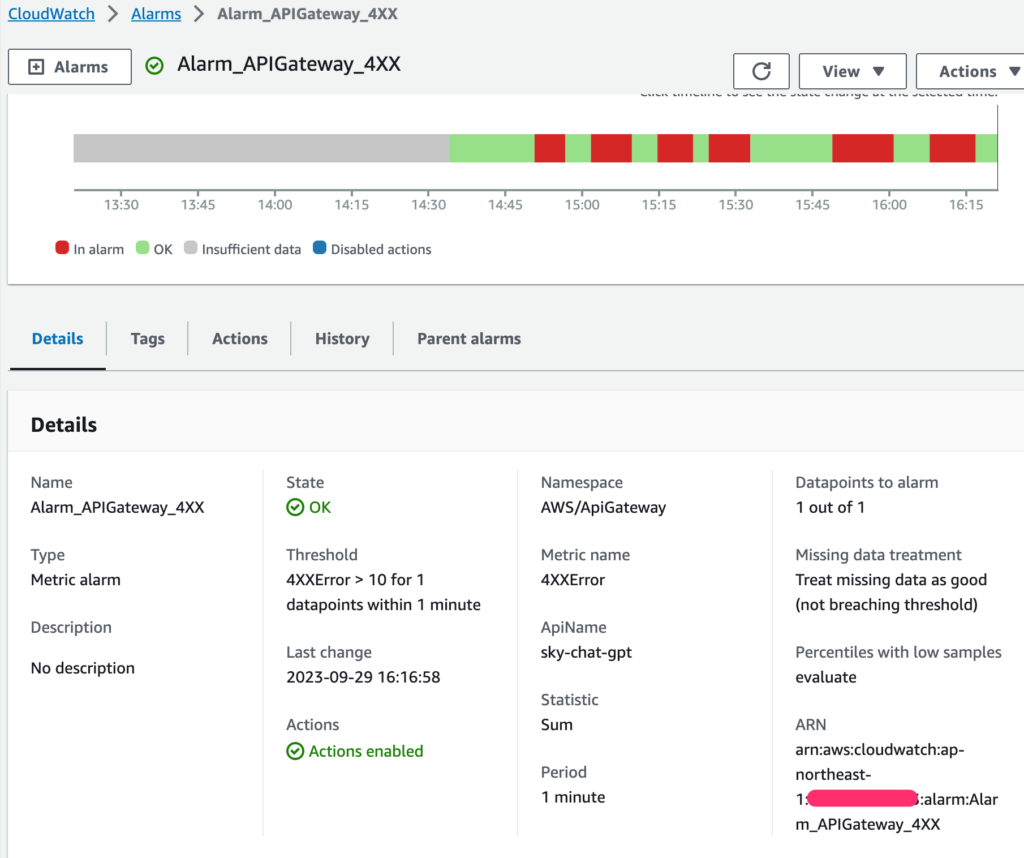Open the Parent alarms tab
This screenshot has width=1024, height=858.
point(469,338)
